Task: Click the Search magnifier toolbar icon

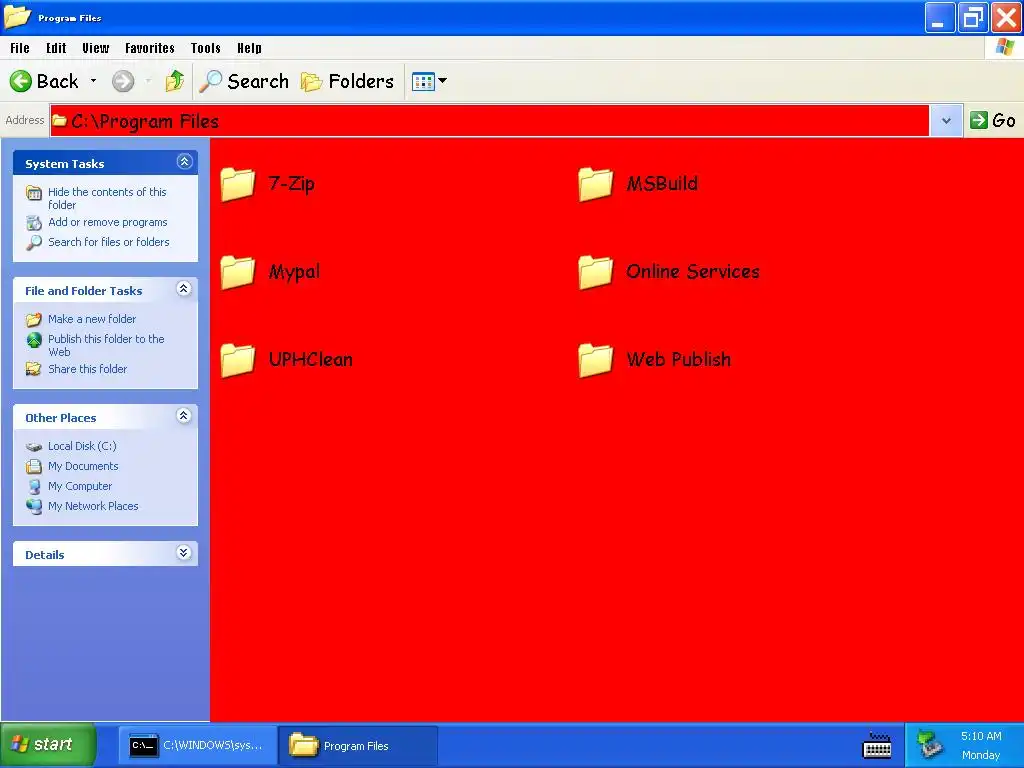Action: (210, 81)
